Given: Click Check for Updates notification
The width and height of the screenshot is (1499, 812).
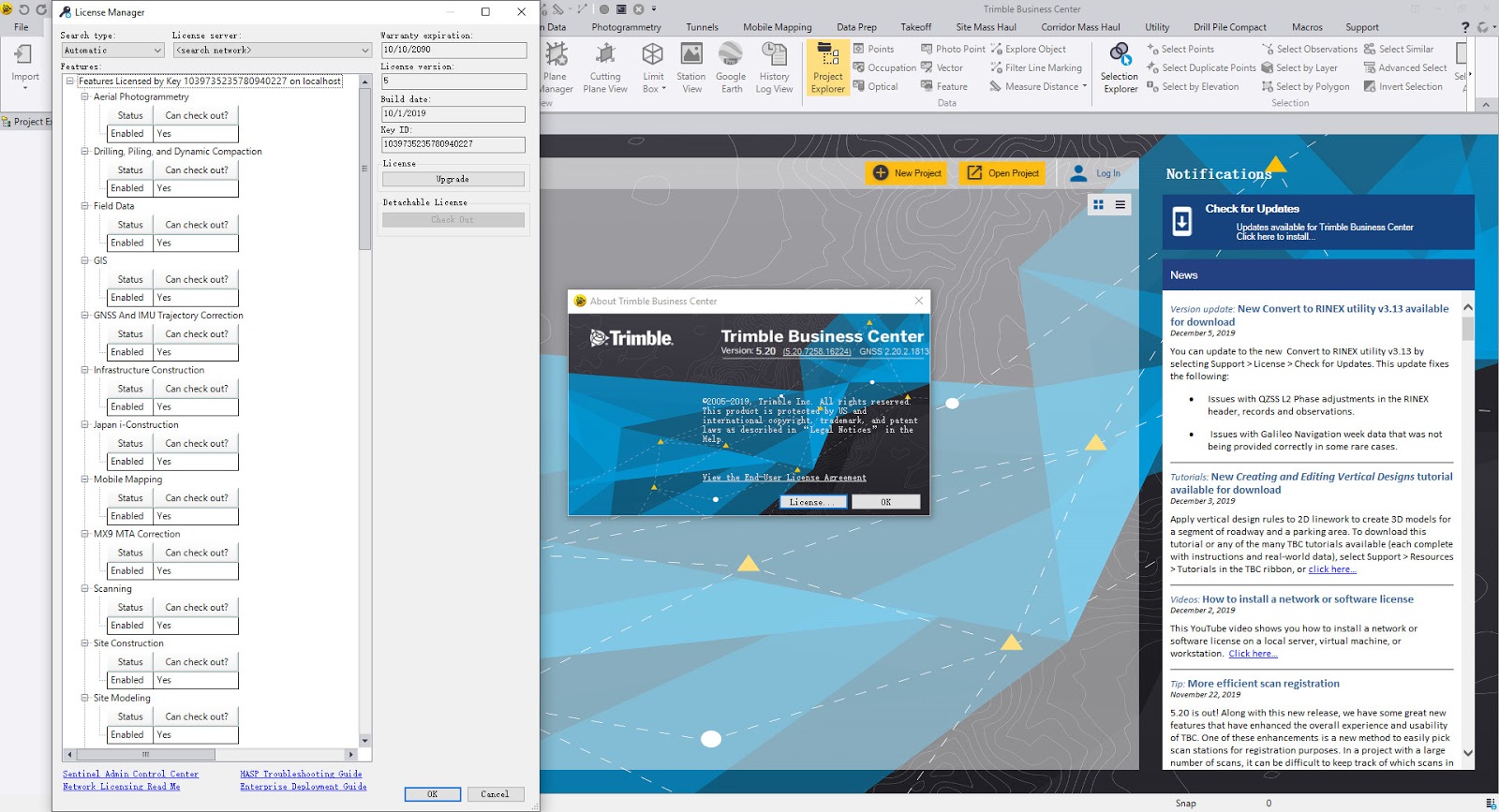Looking at the screenshot, I should click(1318, 222).
